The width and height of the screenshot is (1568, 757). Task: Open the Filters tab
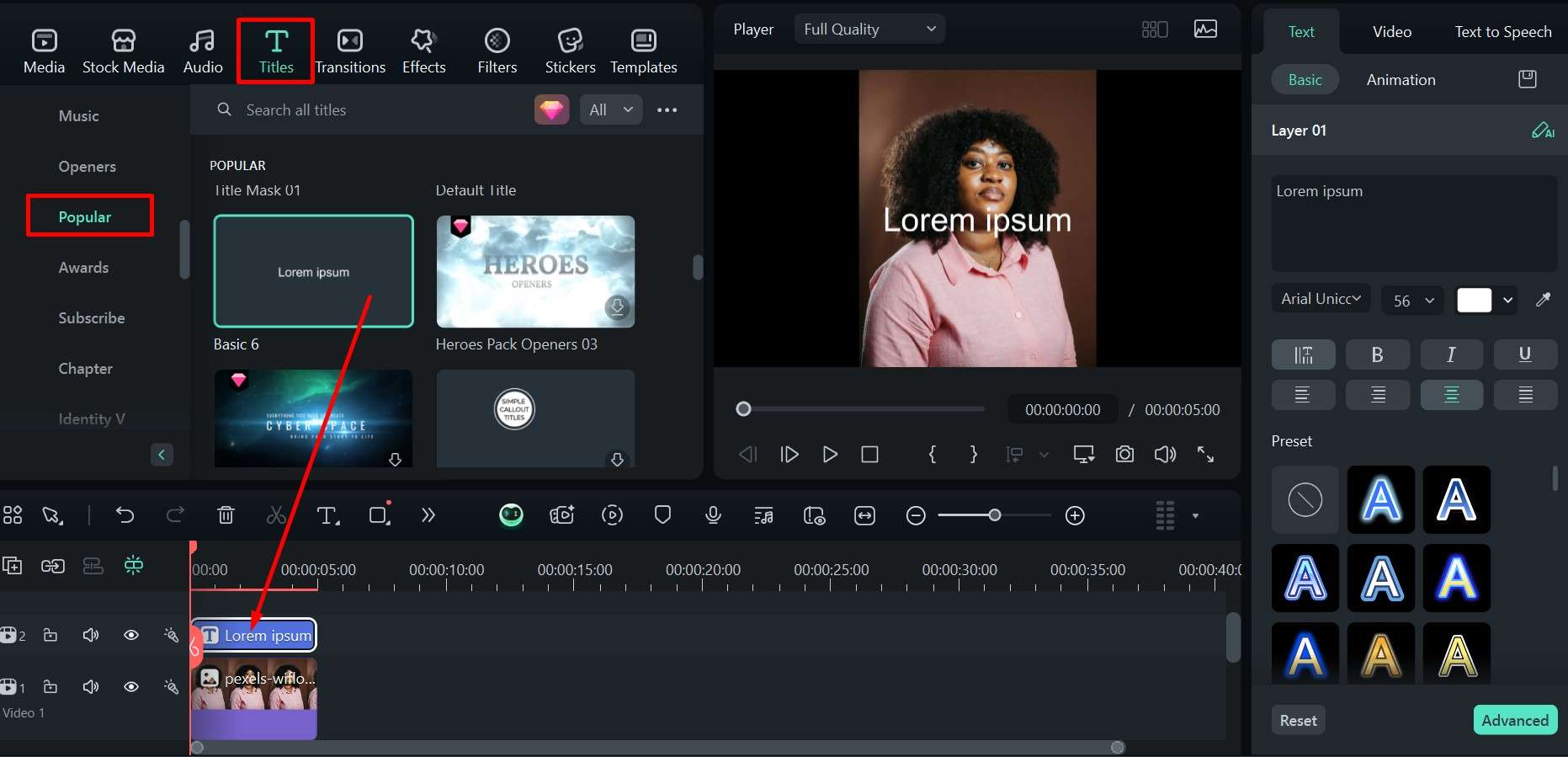tap(497, 51)
